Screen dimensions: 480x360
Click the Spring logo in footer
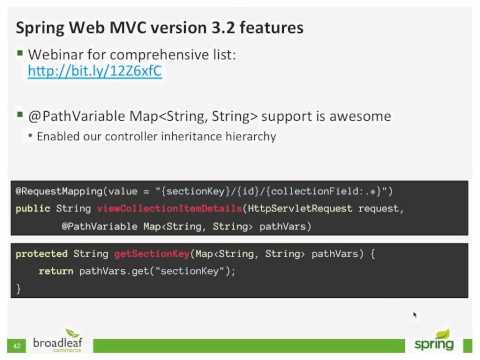coord(434,341)
